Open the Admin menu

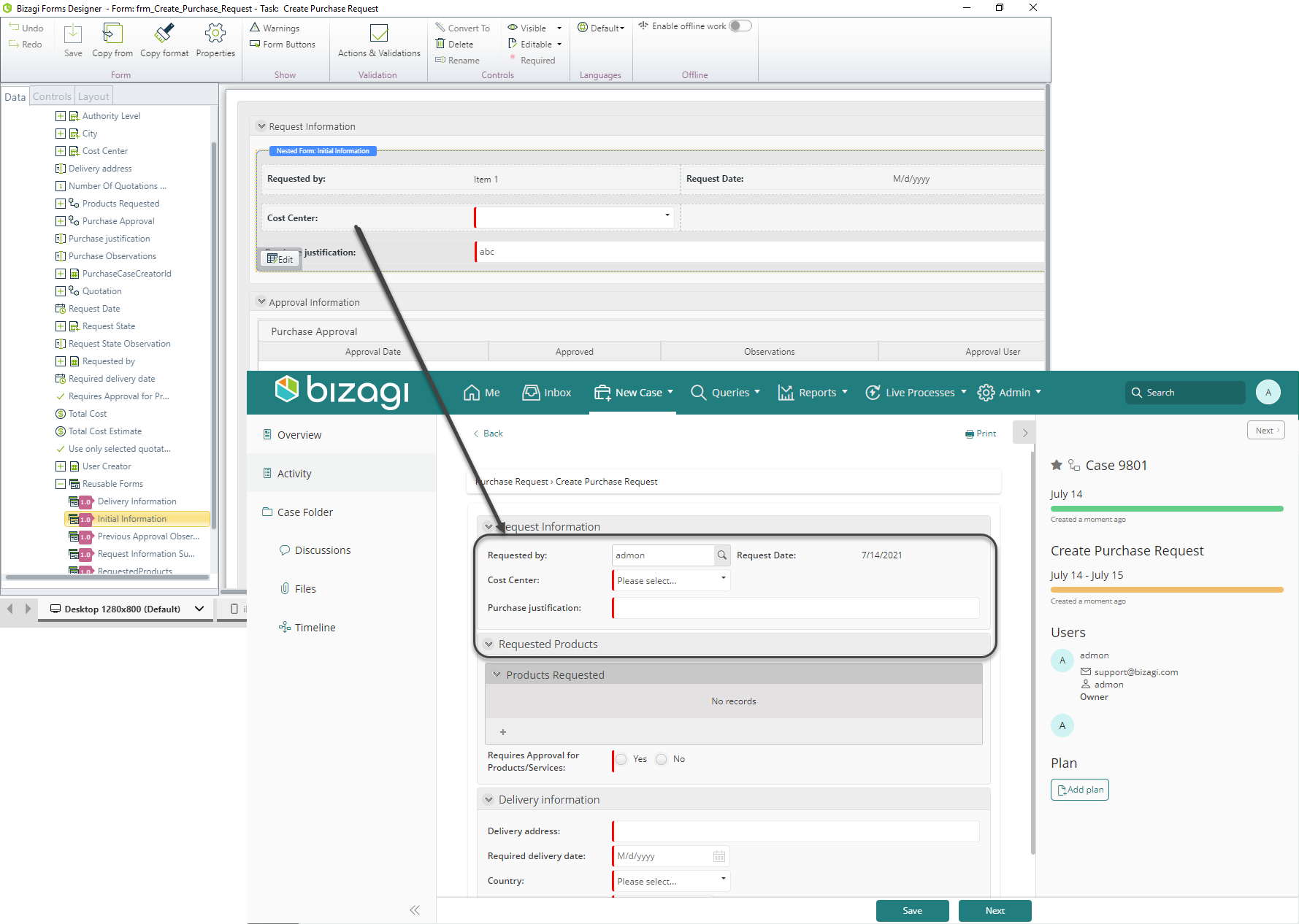click(x=1010, y=393)
